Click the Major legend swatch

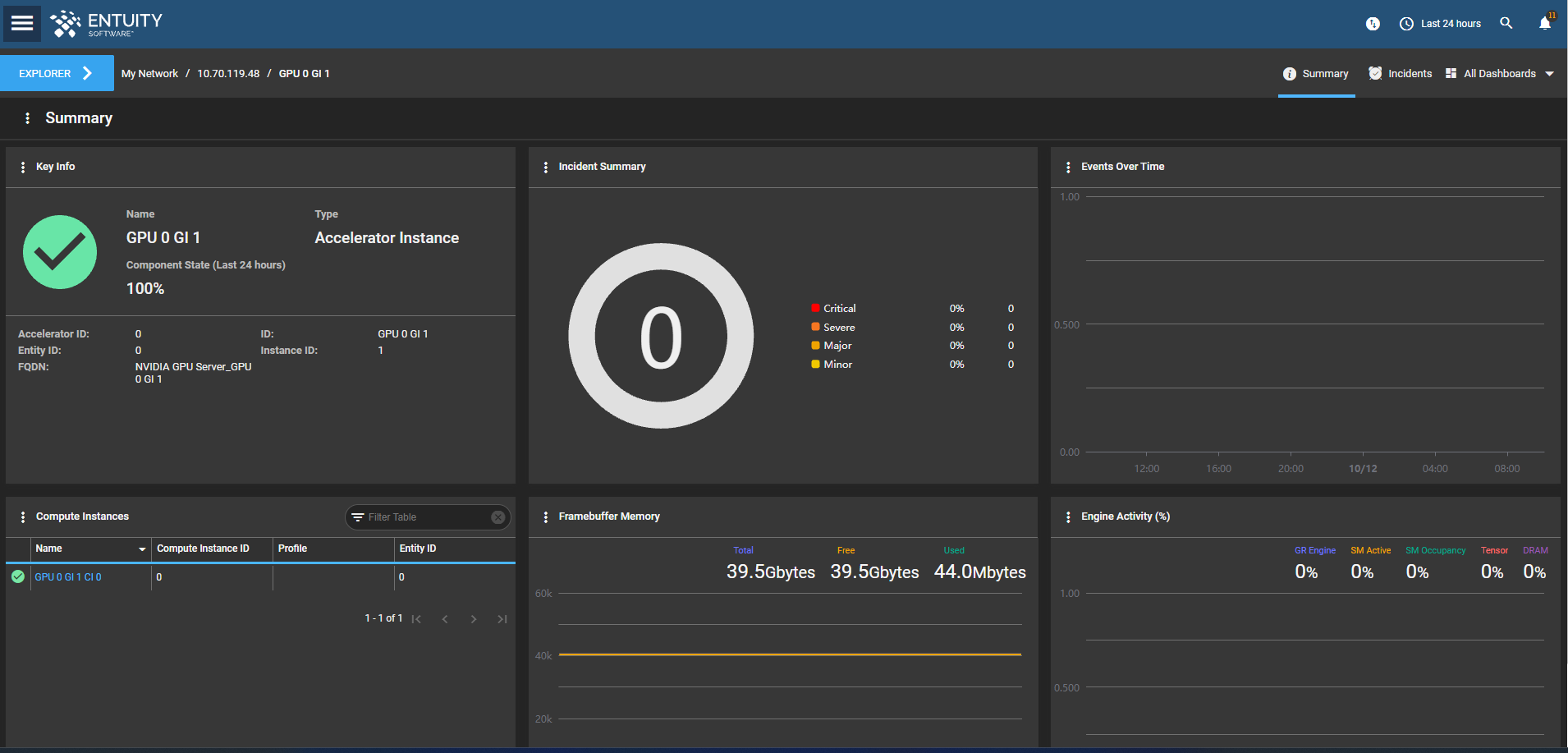pos(815,346)
